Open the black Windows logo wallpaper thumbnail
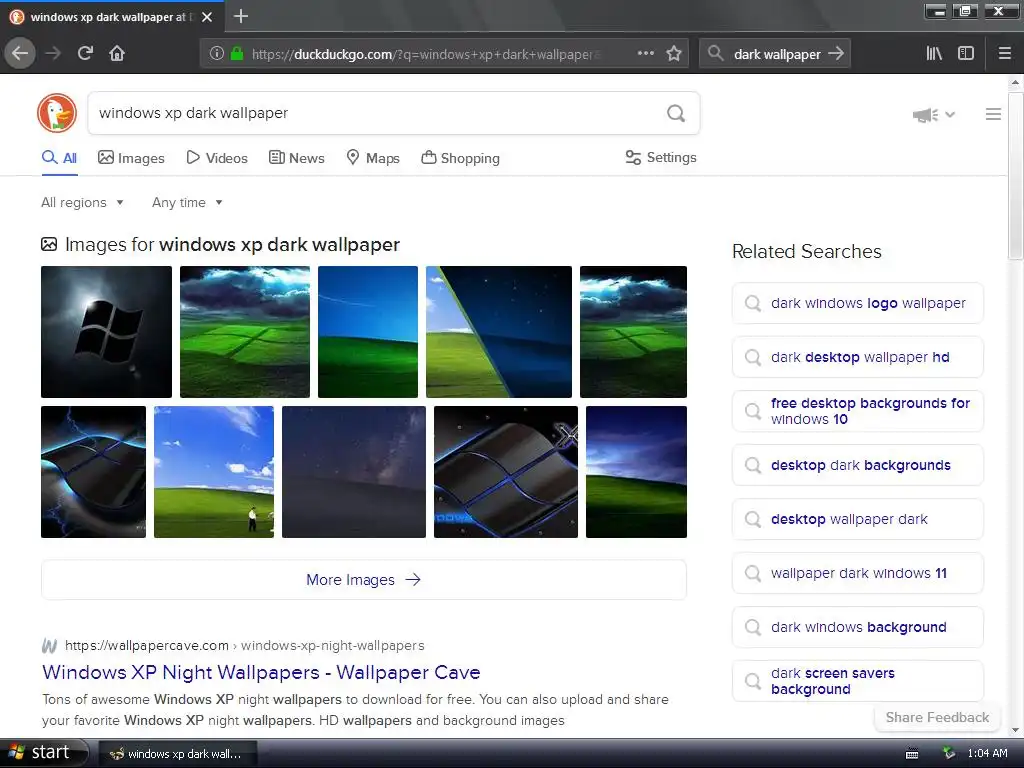Viewport: 1024px width, 768px height. (x=106, y=332)
